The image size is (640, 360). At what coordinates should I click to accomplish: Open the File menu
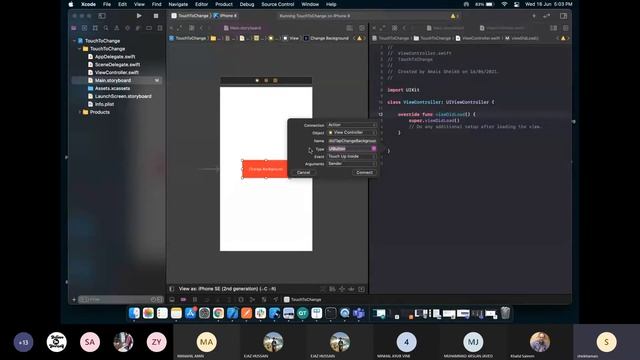[x=107, y=4]
